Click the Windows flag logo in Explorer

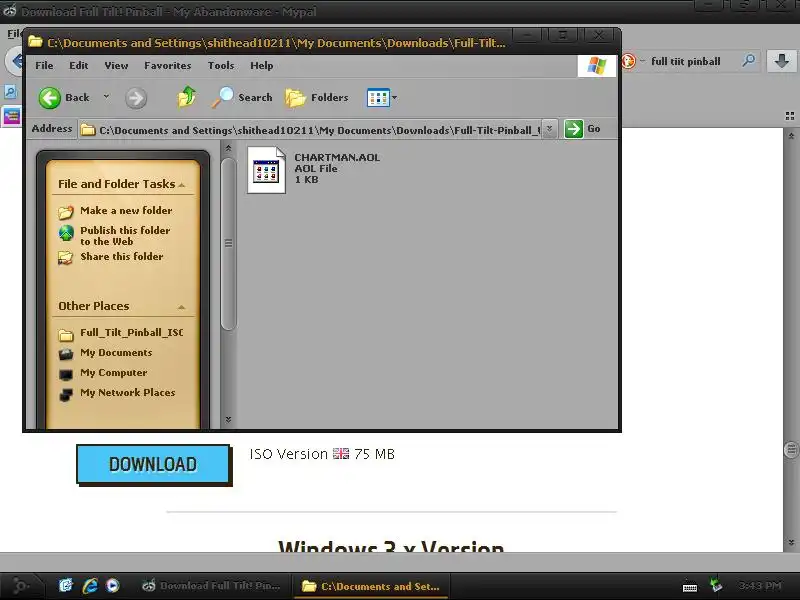(x=596, y=65)
